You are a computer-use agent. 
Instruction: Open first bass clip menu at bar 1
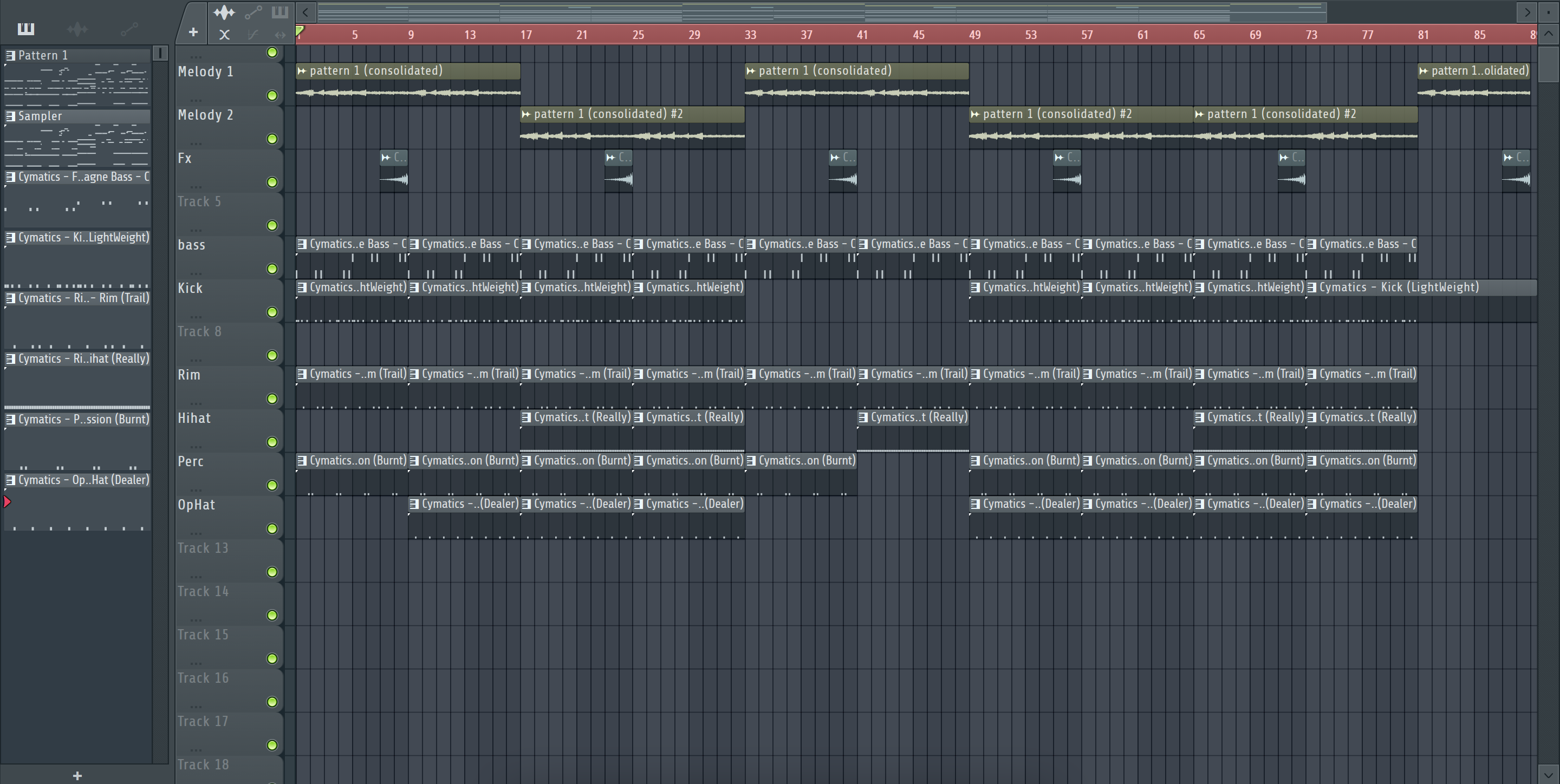tap(302, 244)
